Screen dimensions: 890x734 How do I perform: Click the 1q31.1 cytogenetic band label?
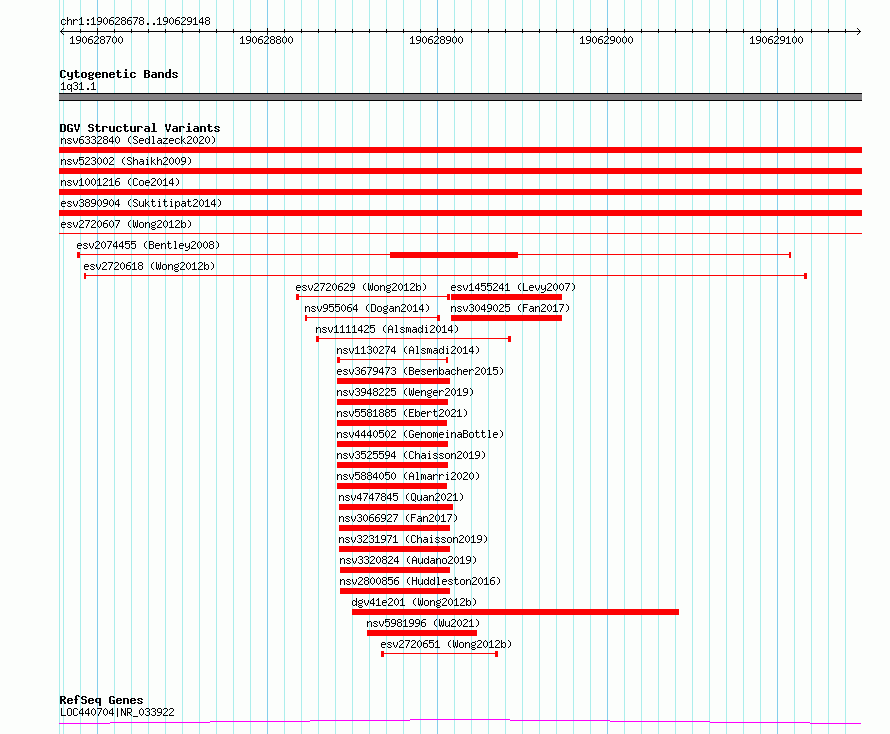[78, 87]
